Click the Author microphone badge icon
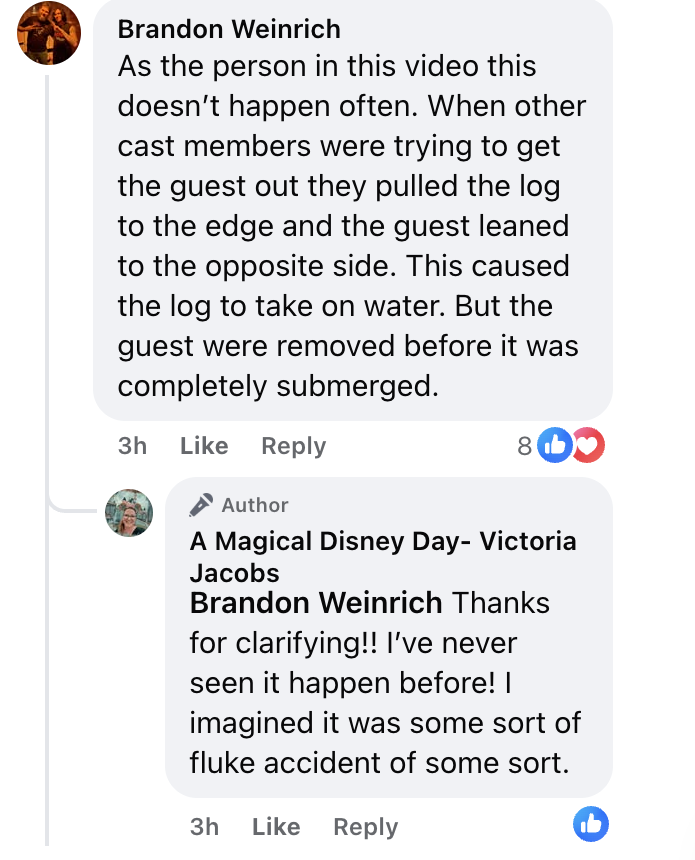This screenshot has height=860, width=695. 202,505
